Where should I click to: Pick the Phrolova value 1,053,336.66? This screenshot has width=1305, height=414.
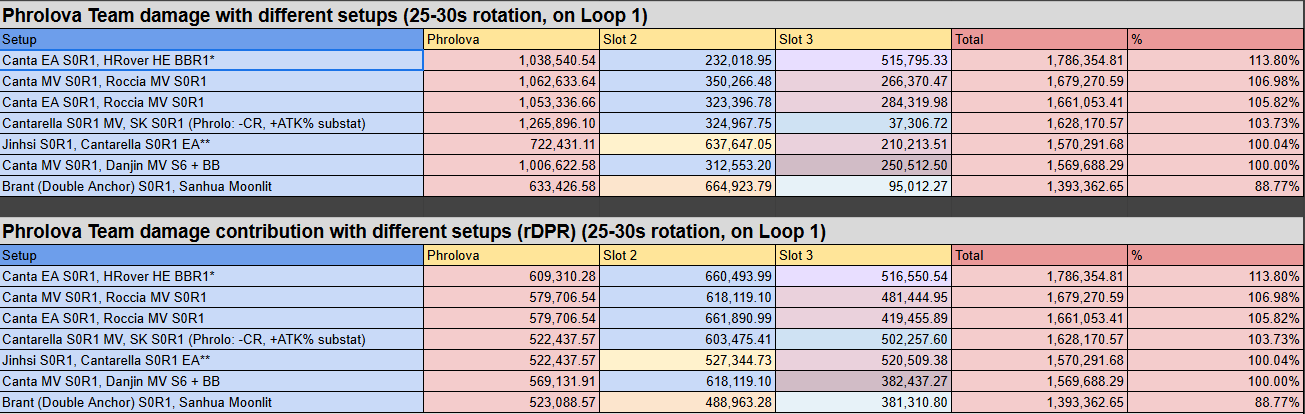coord(512,103)
